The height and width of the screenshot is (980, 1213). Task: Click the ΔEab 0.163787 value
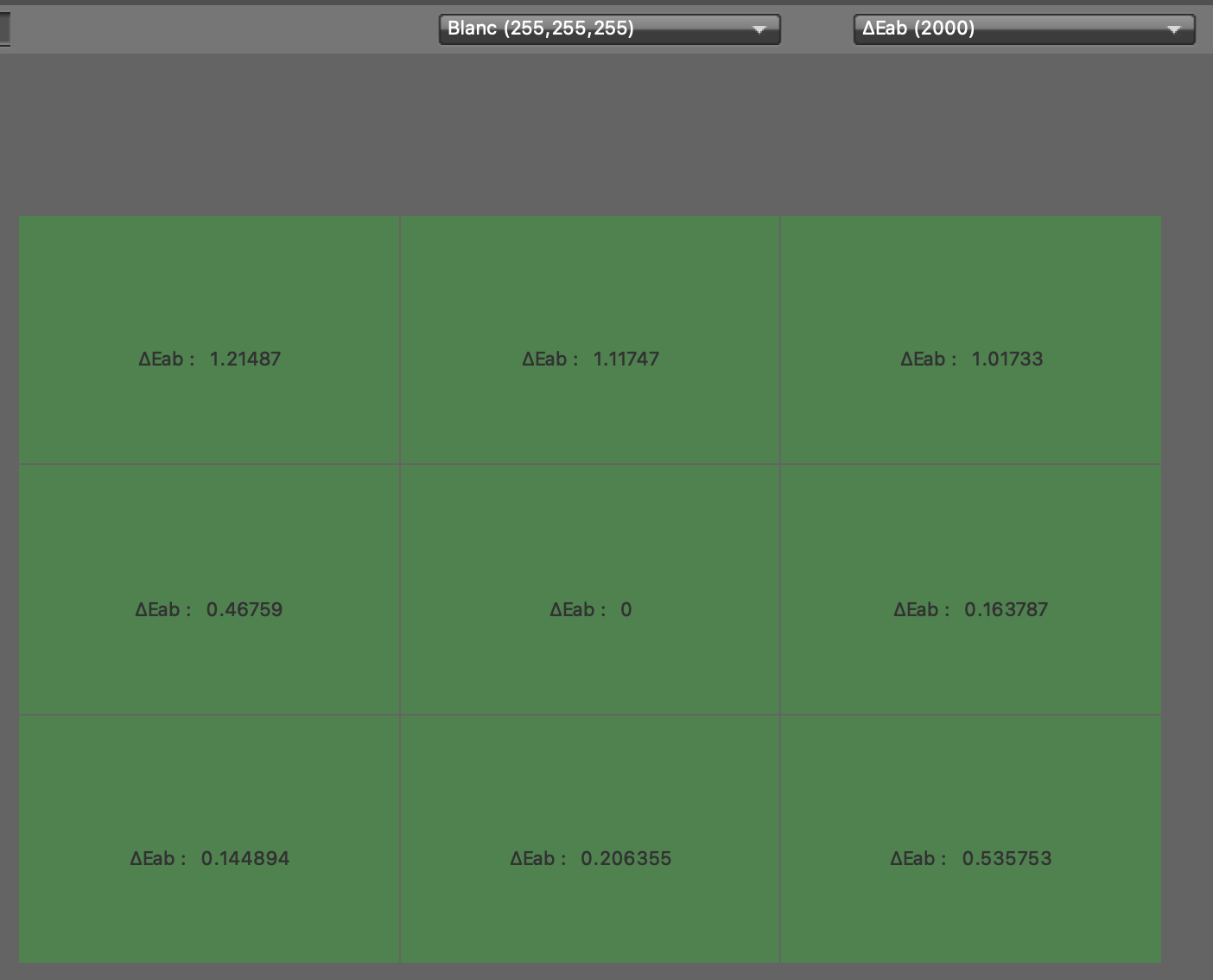click(x=1007, y=609)
